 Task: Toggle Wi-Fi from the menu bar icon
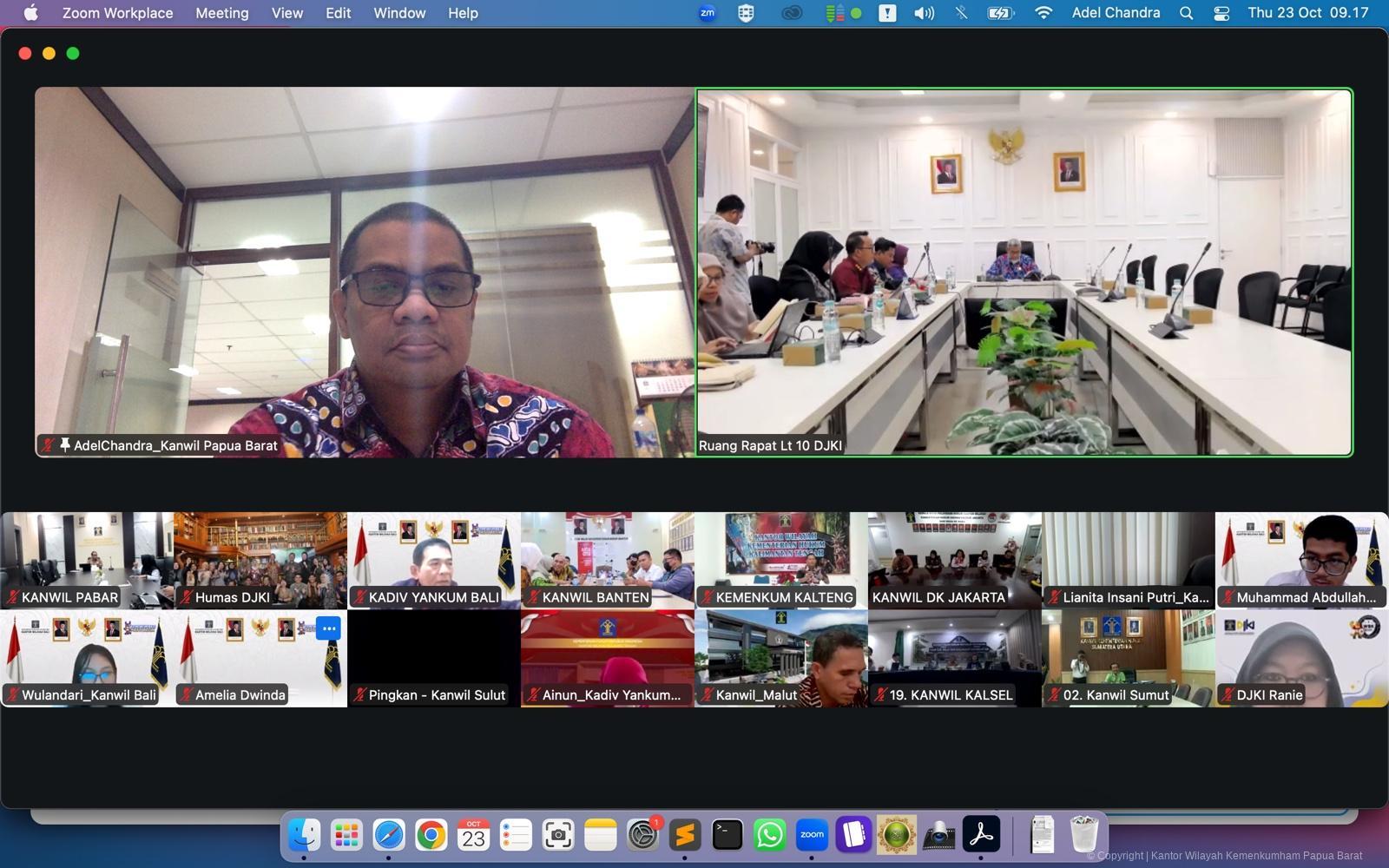[x=1043, y=13]
